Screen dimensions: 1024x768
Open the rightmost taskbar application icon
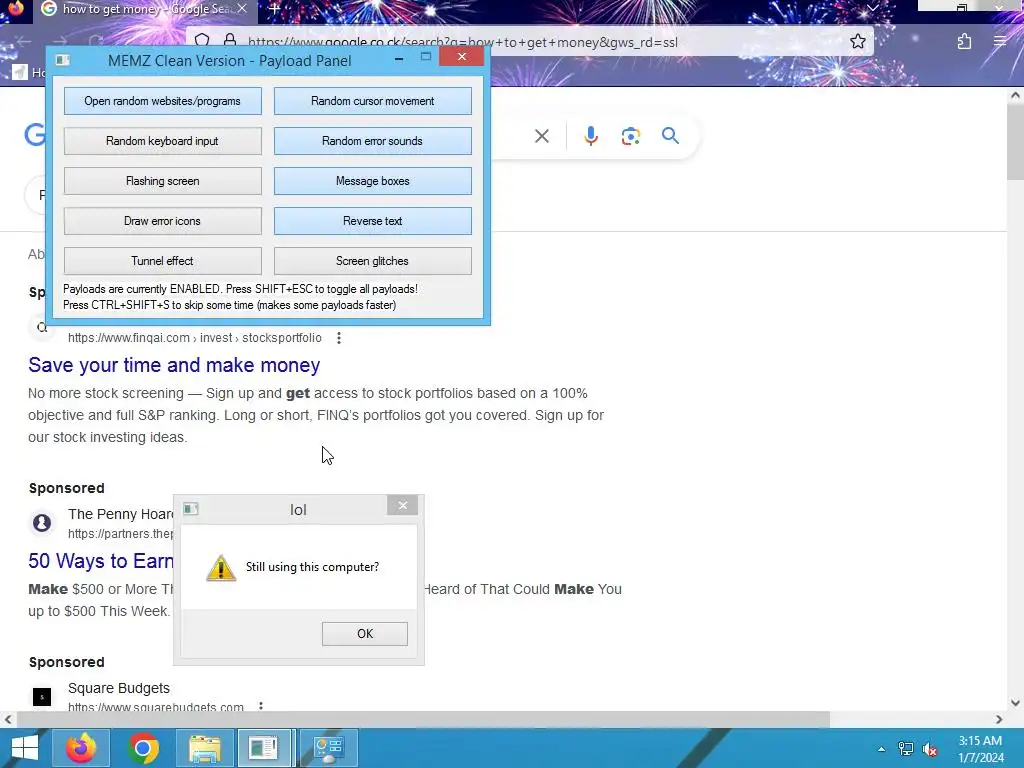click(328, 748)
